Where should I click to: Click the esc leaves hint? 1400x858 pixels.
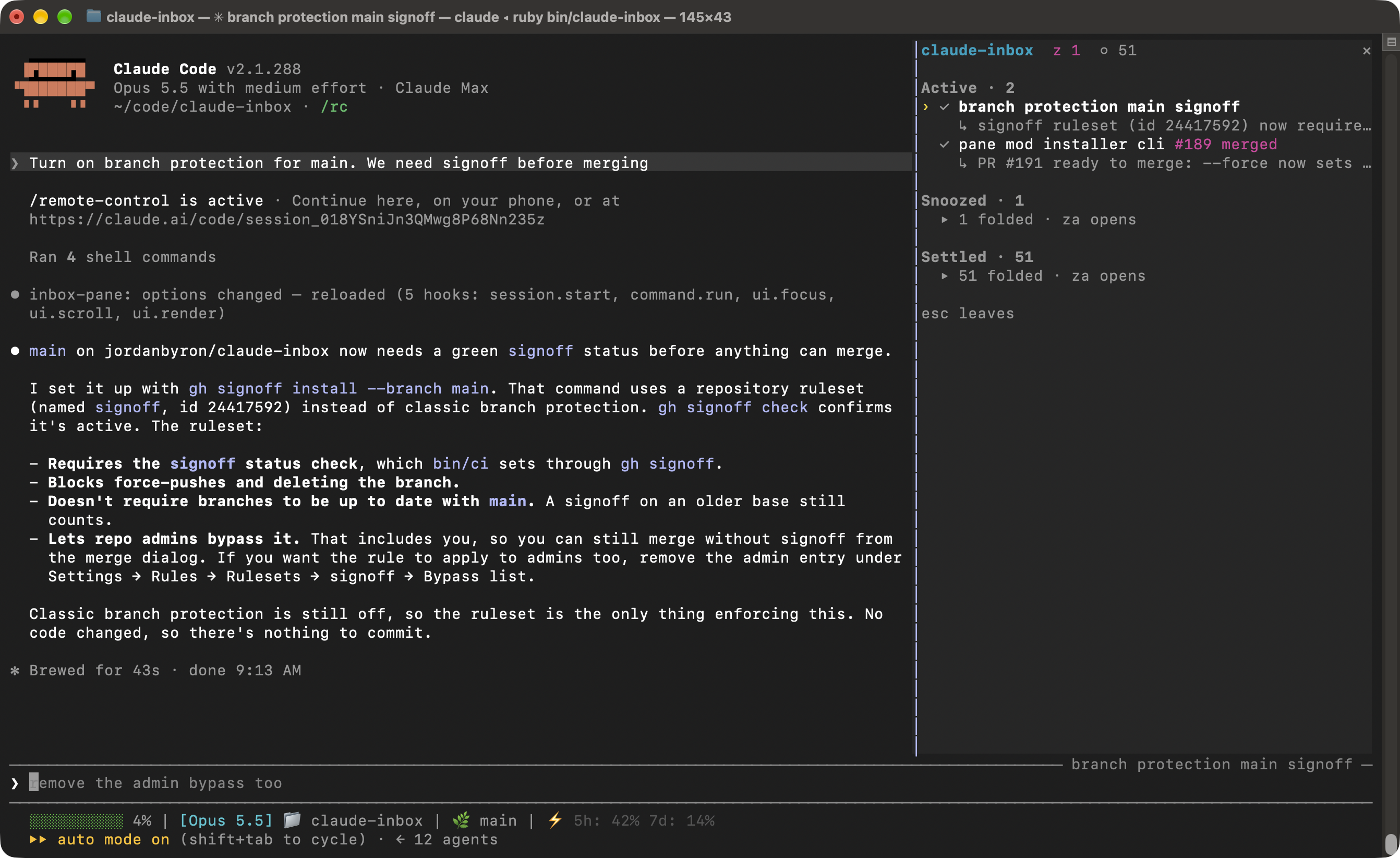point(968,313)
